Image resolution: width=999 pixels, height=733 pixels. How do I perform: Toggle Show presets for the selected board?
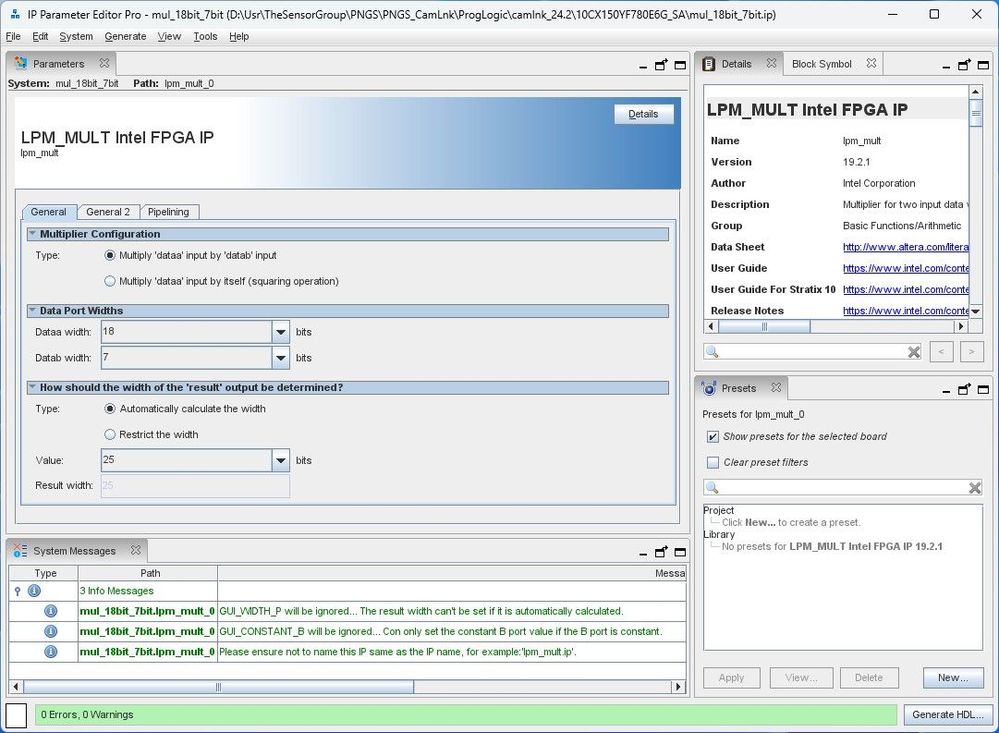click(713, 437)
